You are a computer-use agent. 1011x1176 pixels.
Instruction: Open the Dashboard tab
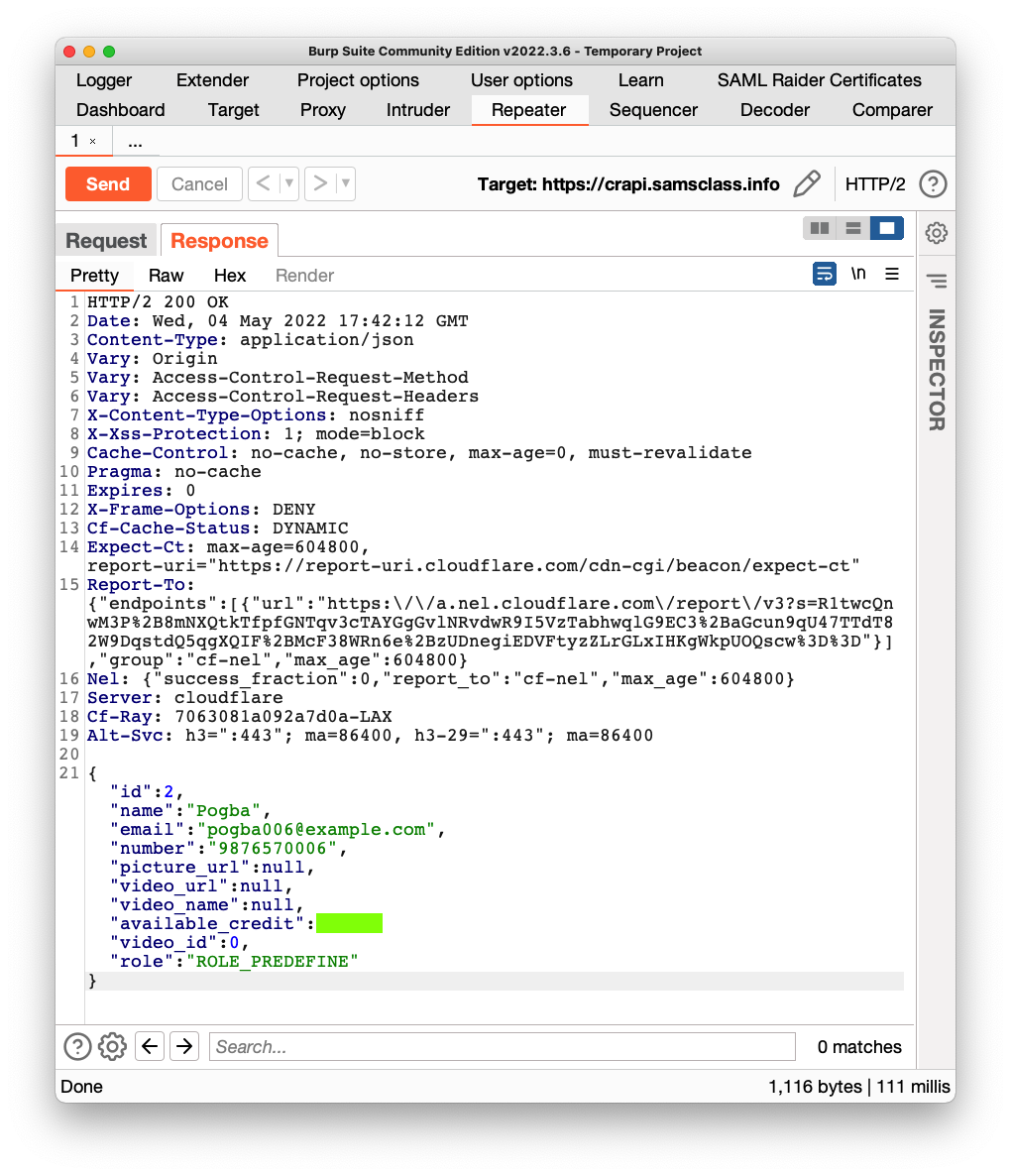point(120,110)
